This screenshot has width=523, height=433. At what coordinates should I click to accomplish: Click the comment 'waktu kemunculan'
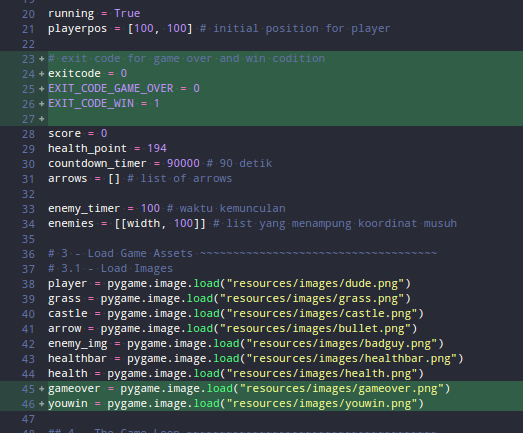pyautogui.click(x=232, y=208)
